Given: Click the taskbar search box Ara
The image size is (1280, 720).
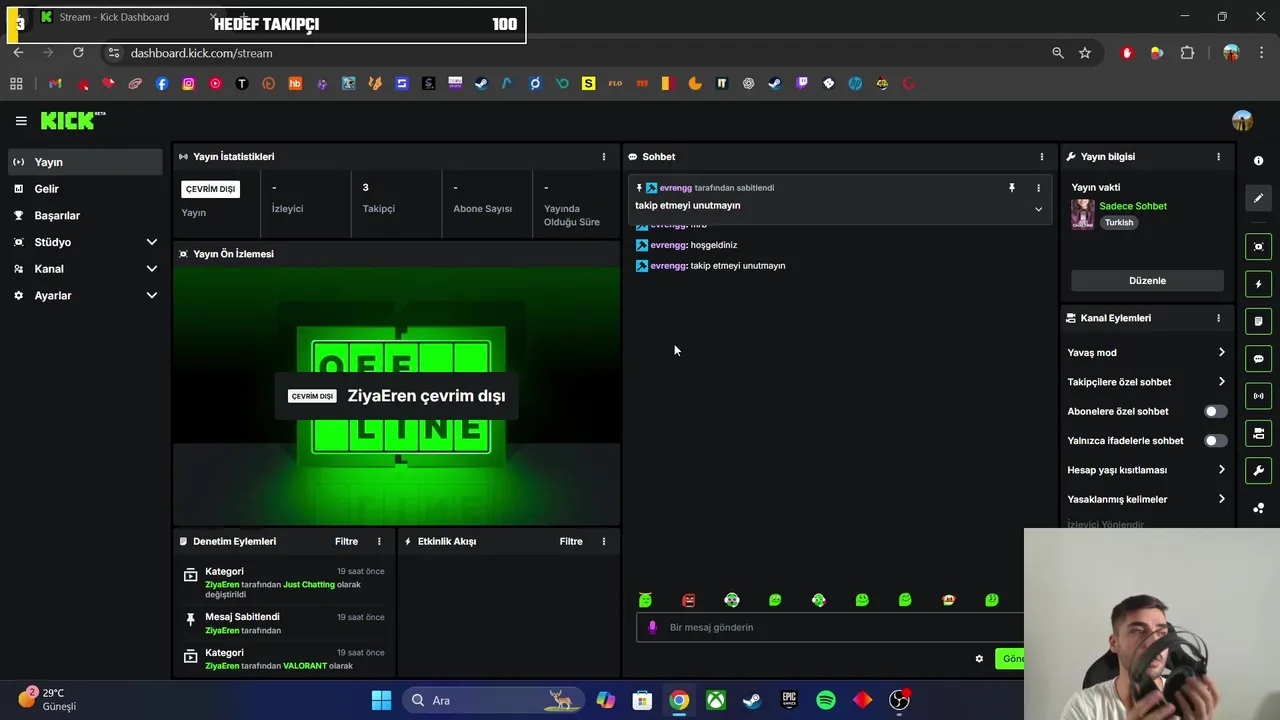Looking at the screenshot, I should [493, 700].
